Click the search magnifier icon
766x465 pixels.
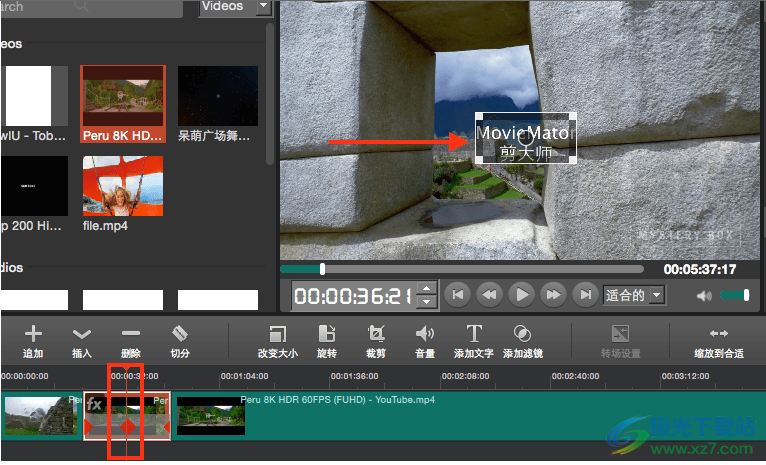(x=81, y=5)
